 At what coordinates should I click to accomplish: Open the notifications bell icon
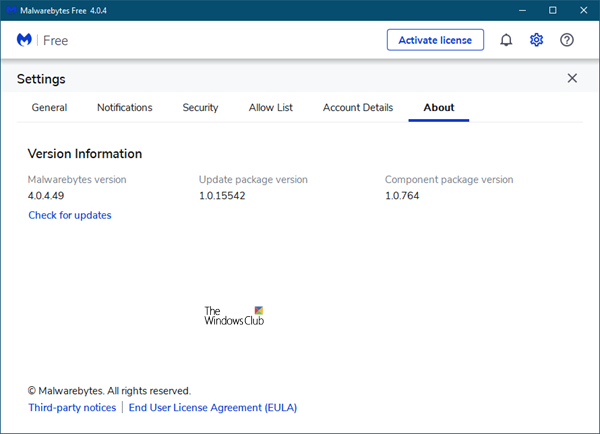pos(506,40)
